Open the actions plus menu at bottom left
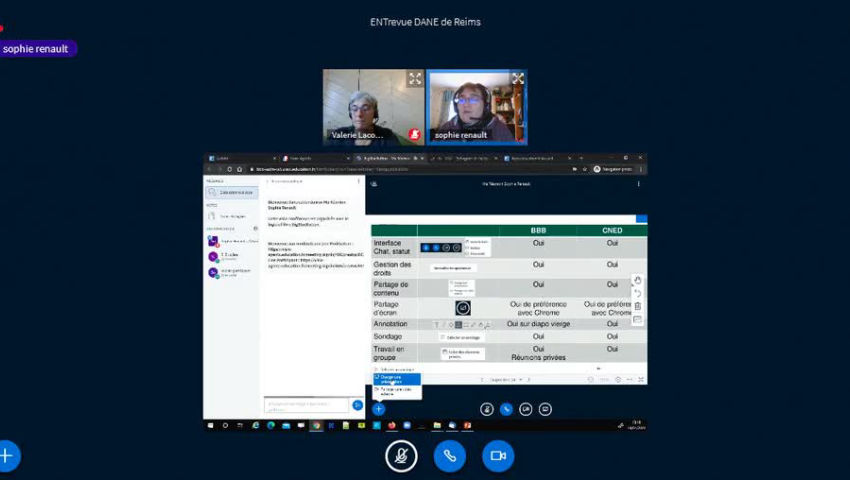 (7, 455)
